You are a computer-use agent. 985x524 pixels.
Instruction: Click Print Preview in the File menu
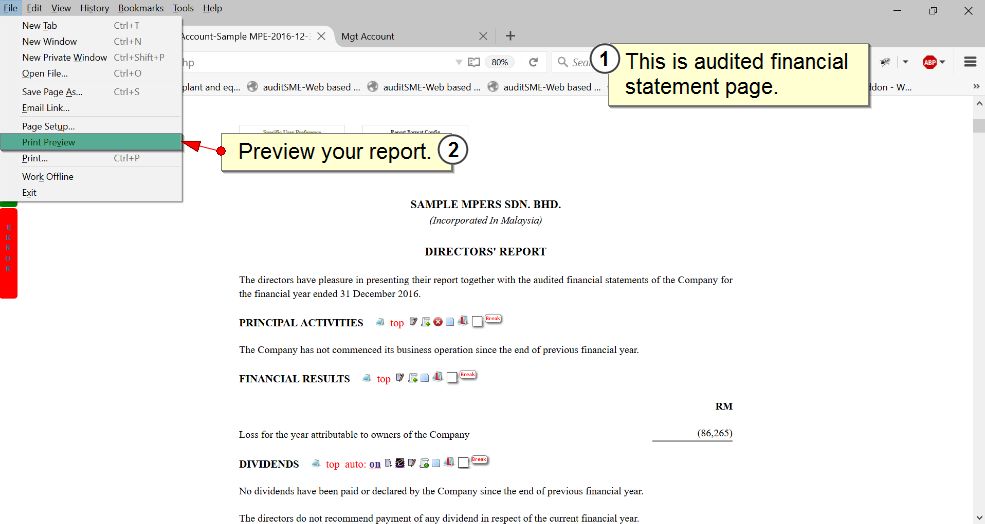(x=48, y=142)
